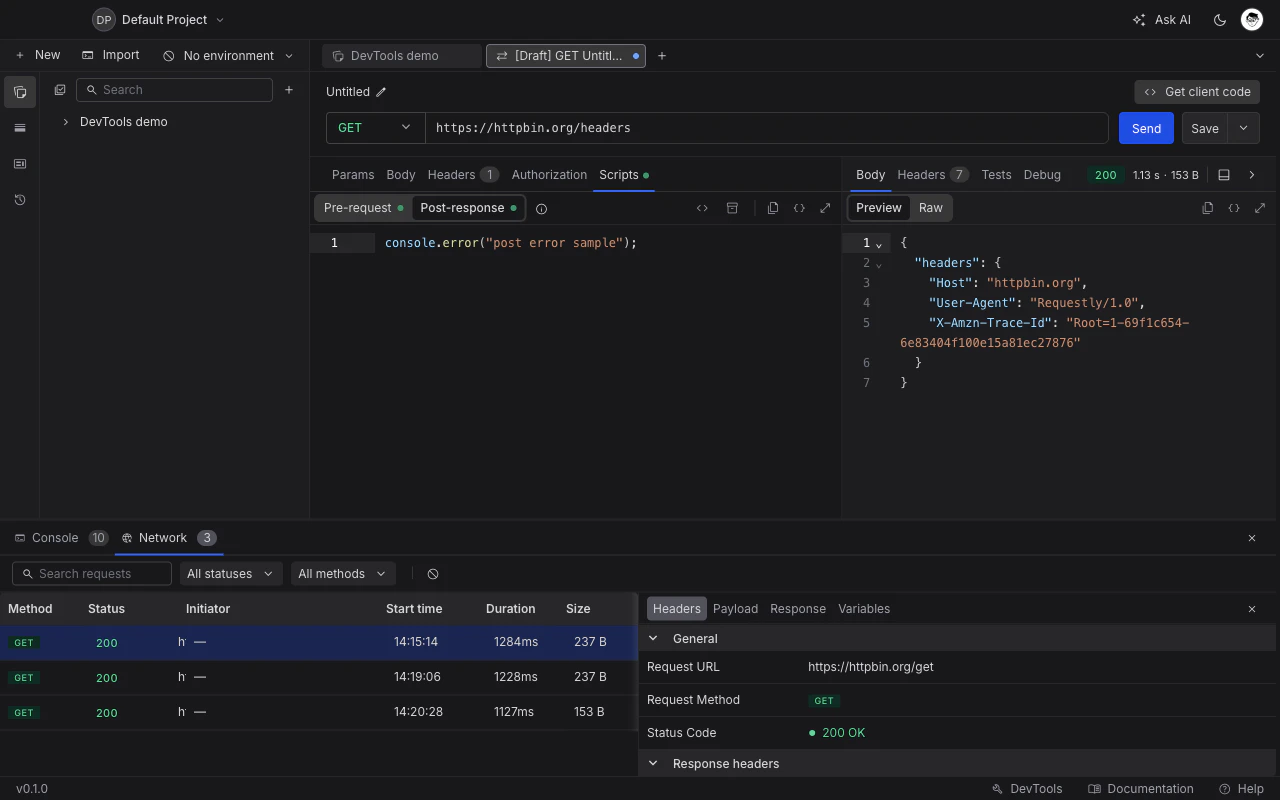Open the Collections sidebar icon
This screenshot has width=1280, height=800.
point(20,92)
